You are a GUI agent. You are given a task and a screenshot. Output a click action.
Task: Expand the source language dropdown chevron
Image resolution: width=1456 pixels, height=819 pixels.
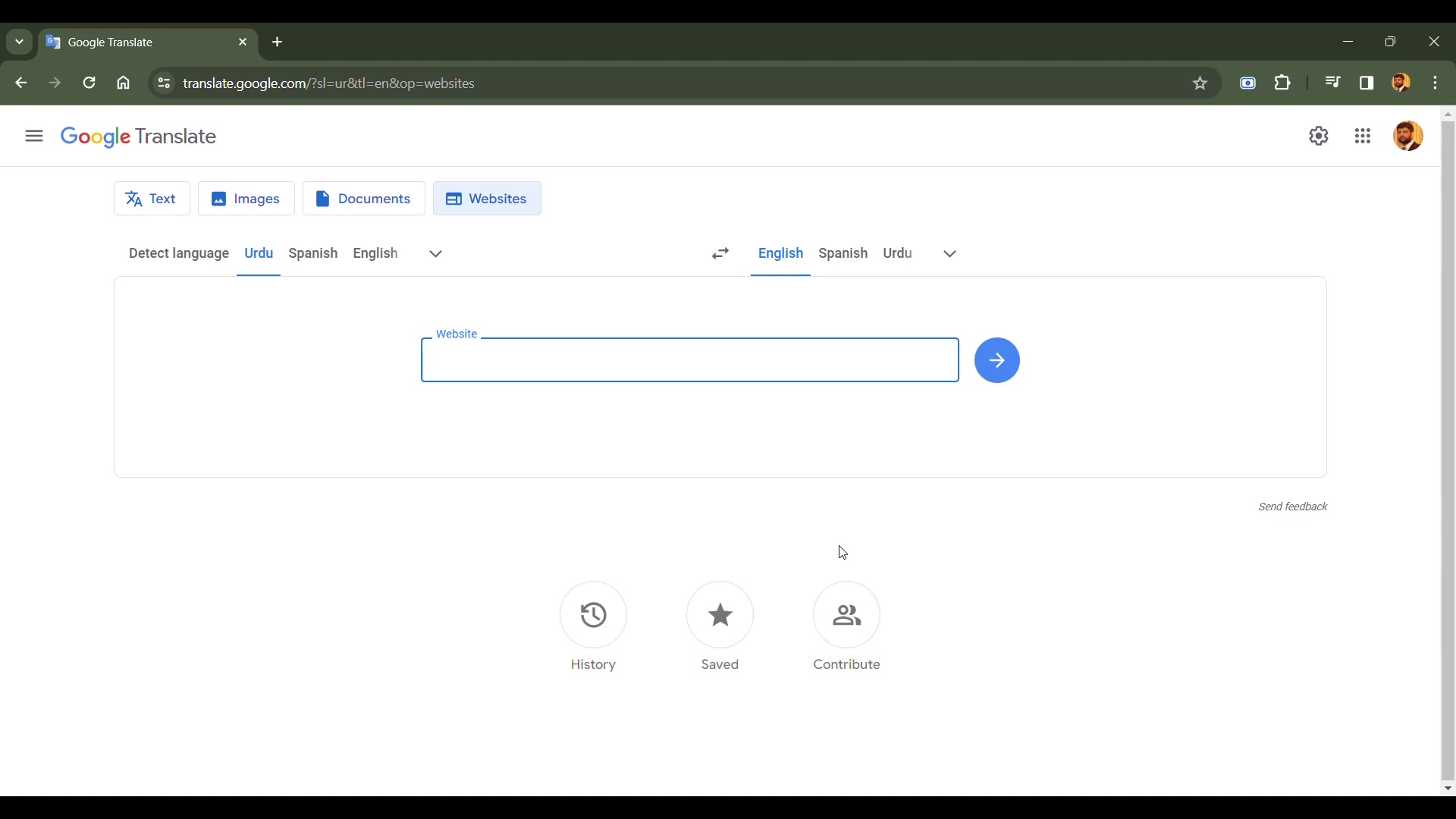pyautogui.click(x=435, y=253)
